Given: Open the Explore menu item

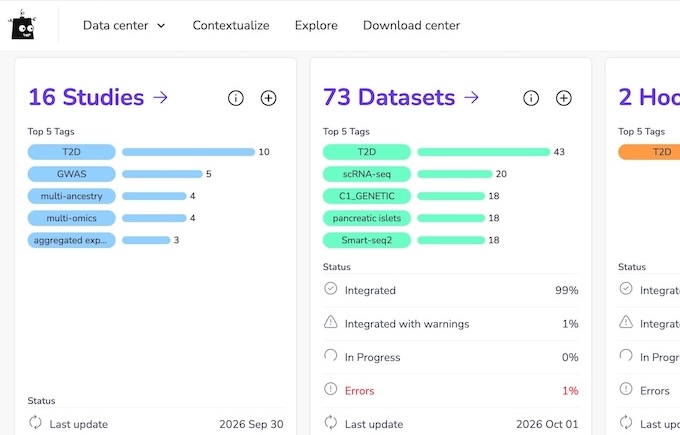Looking at the screenshot, I should coord(316,26).
